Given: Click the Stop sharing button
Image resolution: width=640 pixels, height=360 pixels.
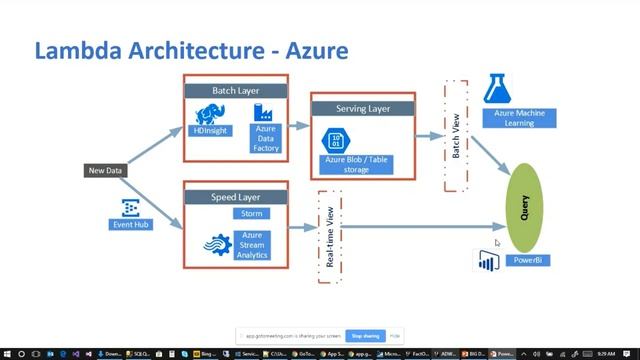Looking at the screenshot, I should point(365,336).
